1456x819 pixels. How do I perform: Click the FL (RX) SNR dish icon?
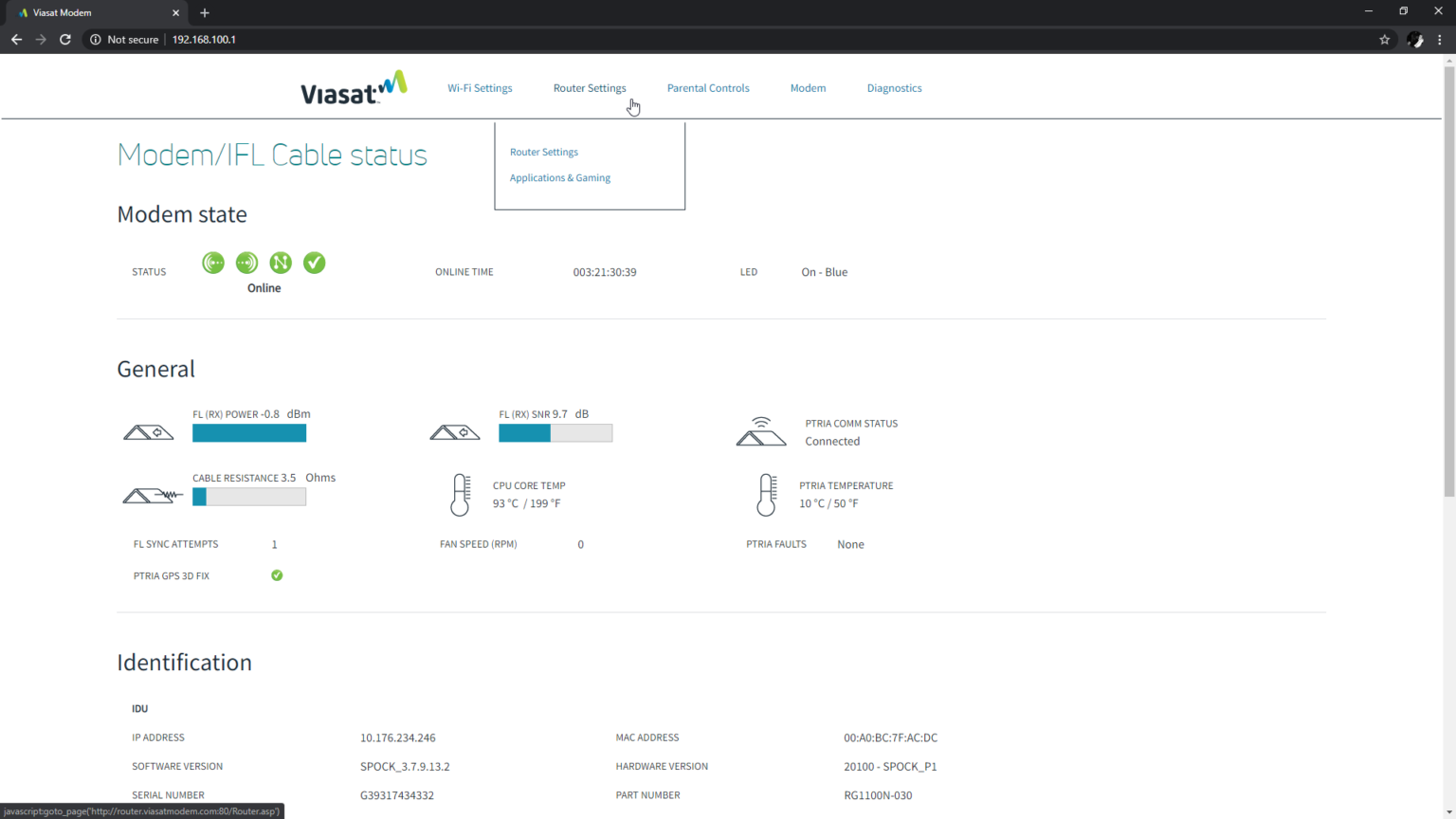click(455, 431)
